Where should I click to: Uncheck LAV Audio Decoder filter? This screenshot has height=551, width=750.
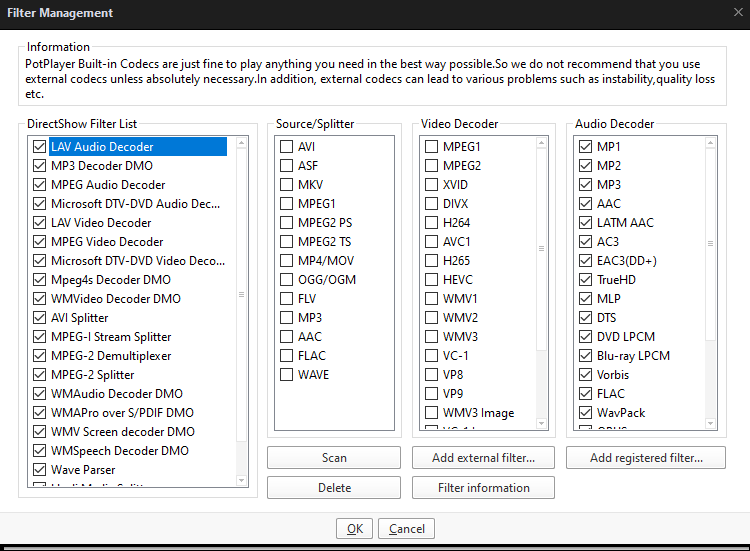pos(40,147)
